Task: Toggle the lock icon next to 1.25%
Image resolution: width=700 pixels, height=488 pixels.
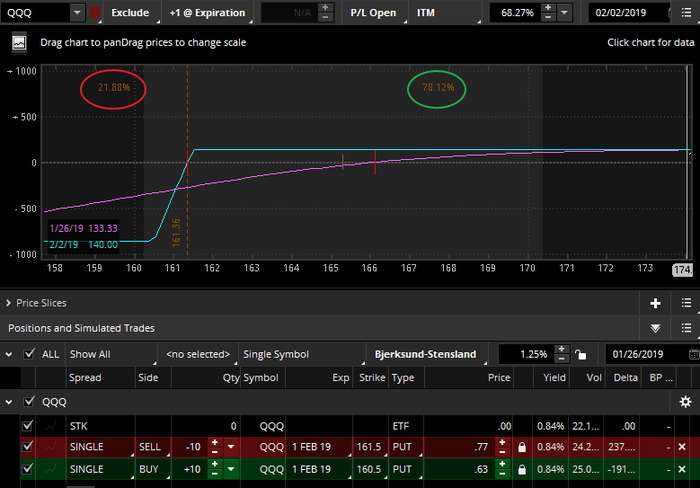Action: tap(580, 355)
